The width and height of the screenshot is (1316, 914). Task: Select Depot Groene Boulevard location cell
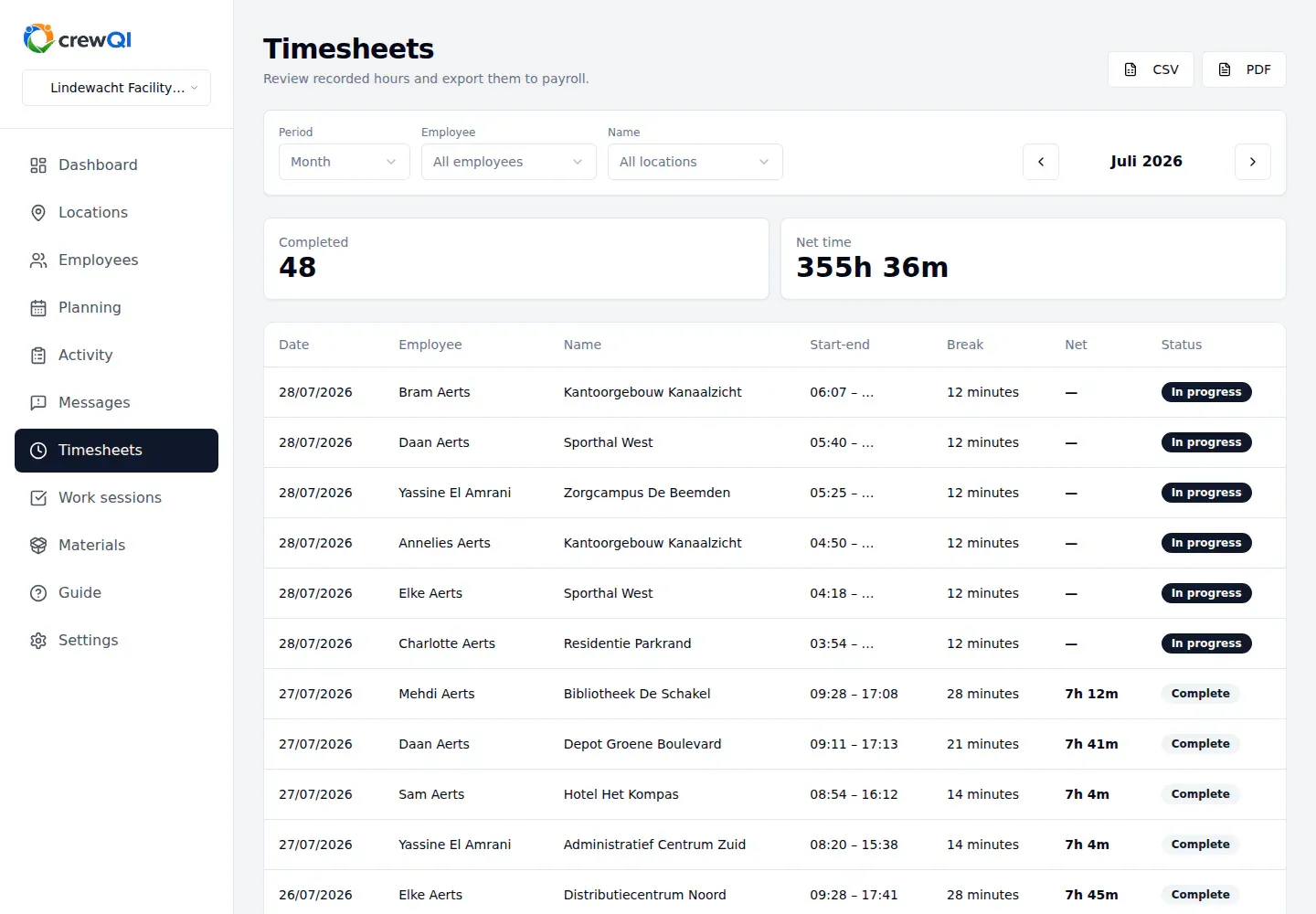[642, 744]
